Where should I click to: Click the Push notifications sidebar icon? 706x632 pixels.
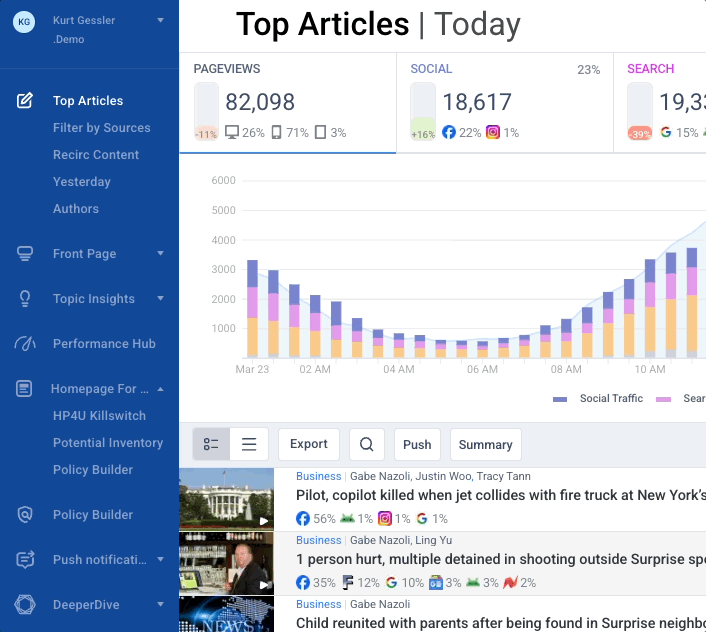(26, 560)
